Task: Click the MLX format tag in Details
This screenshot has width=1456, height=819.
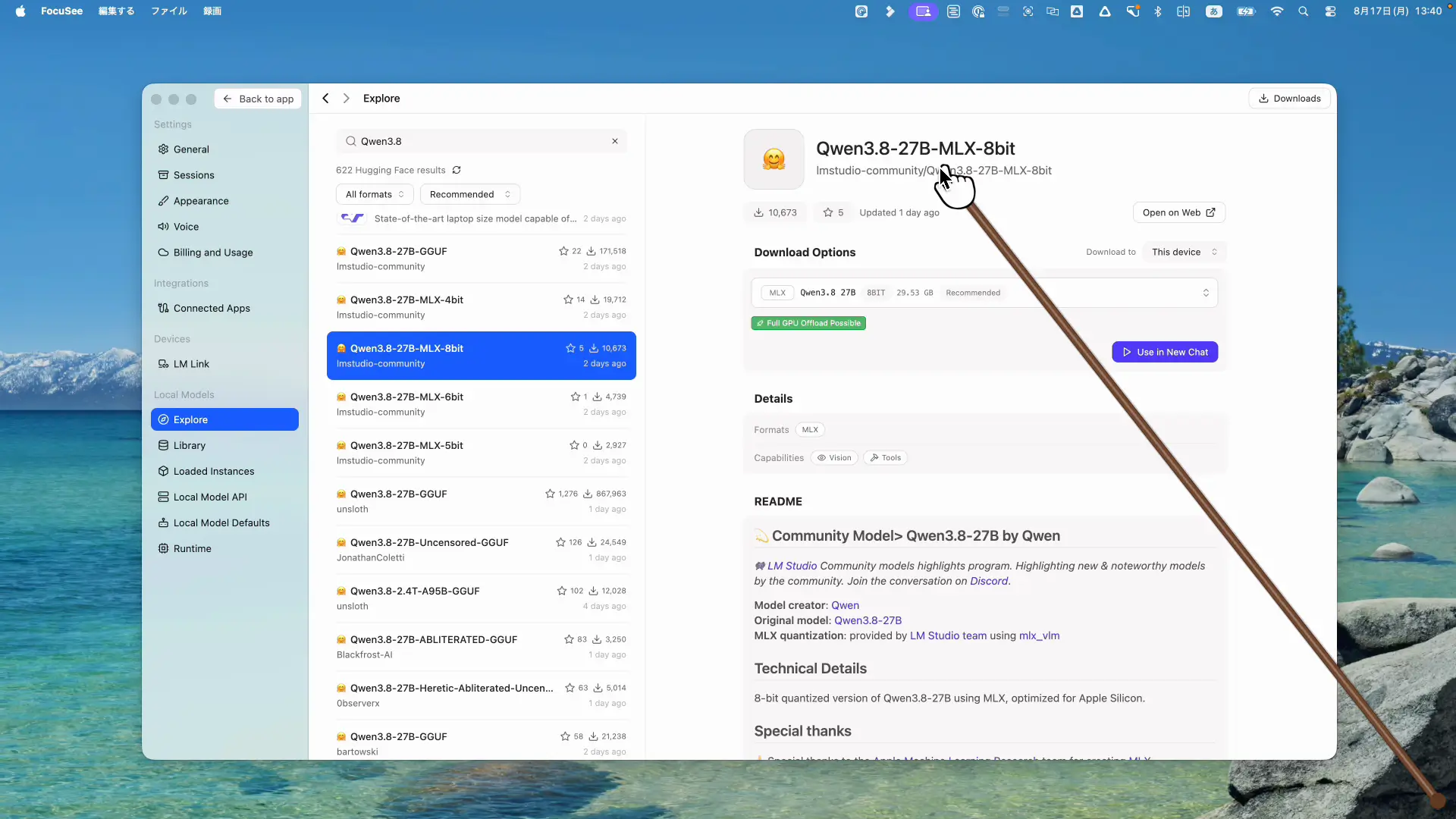Action: point(810,430)
